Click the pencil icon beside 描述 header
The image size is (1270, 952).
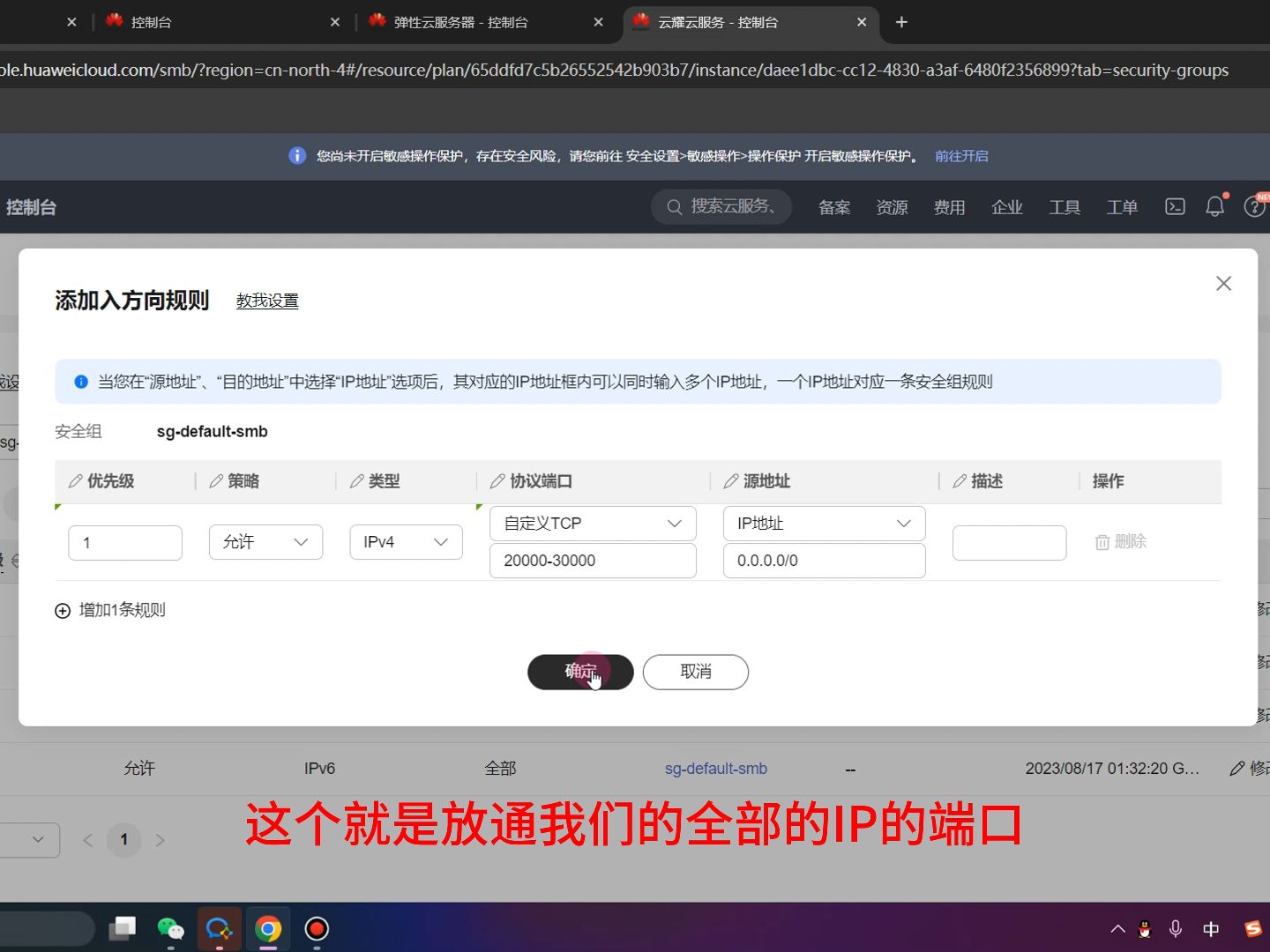[960, 481]
